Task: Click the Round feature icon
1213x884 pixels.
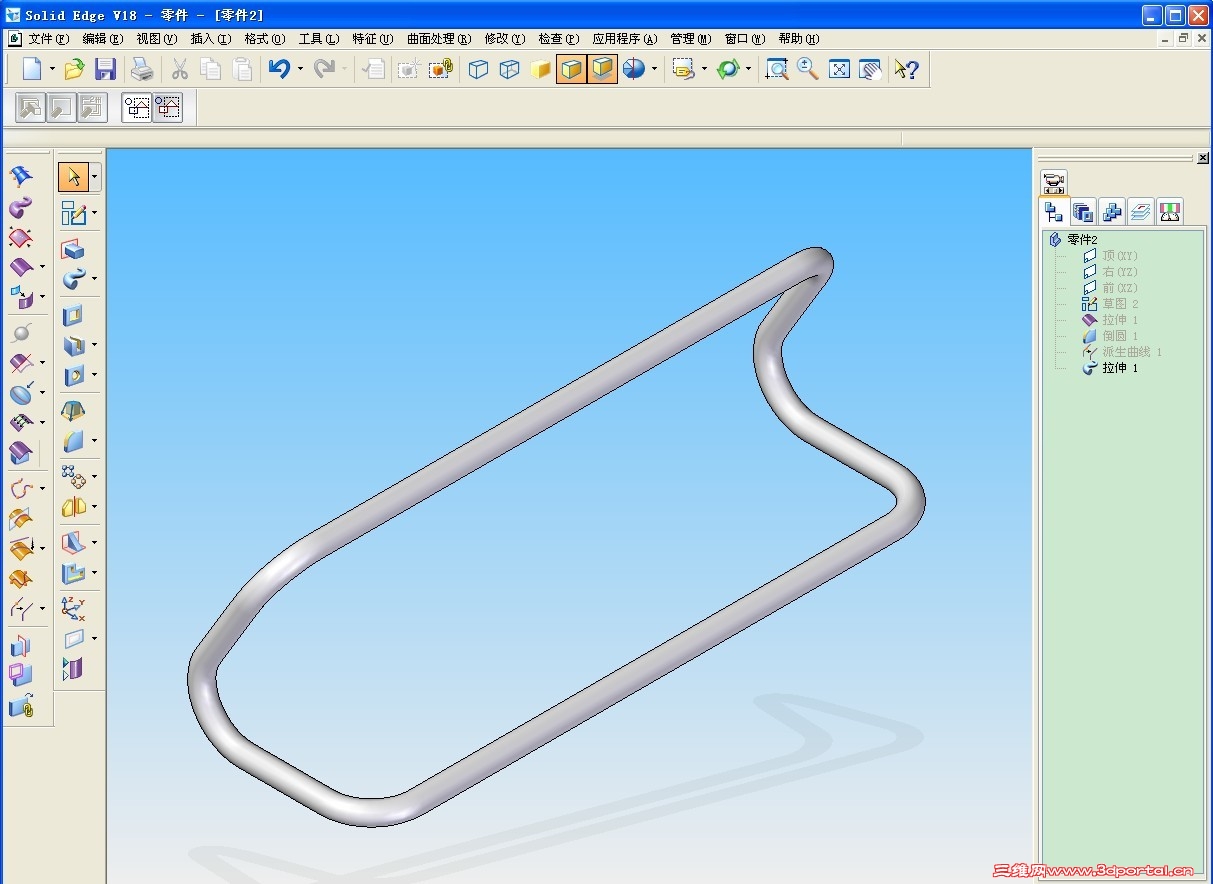Action: point(73,441)
